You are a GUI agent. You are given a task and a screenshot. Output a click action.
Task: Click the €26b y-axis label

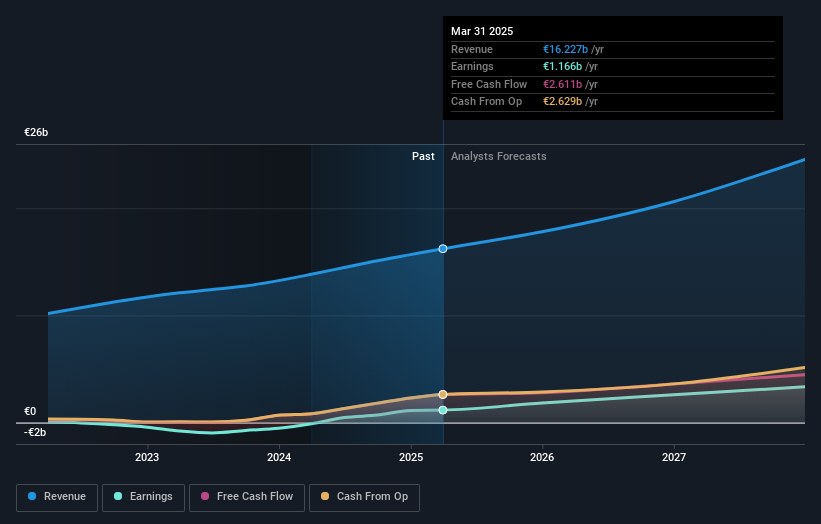coord(36,132)
